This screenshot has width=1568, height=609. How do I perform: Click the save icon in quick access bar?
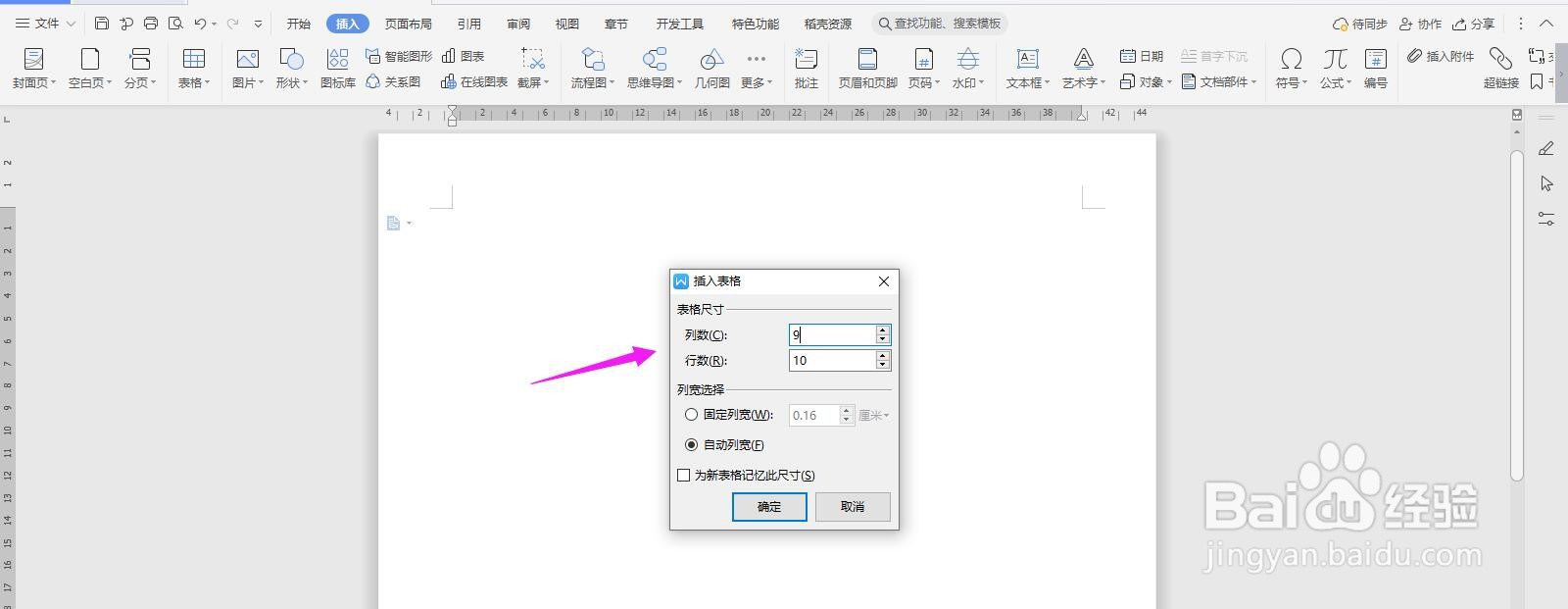click(x=102, y=23)
